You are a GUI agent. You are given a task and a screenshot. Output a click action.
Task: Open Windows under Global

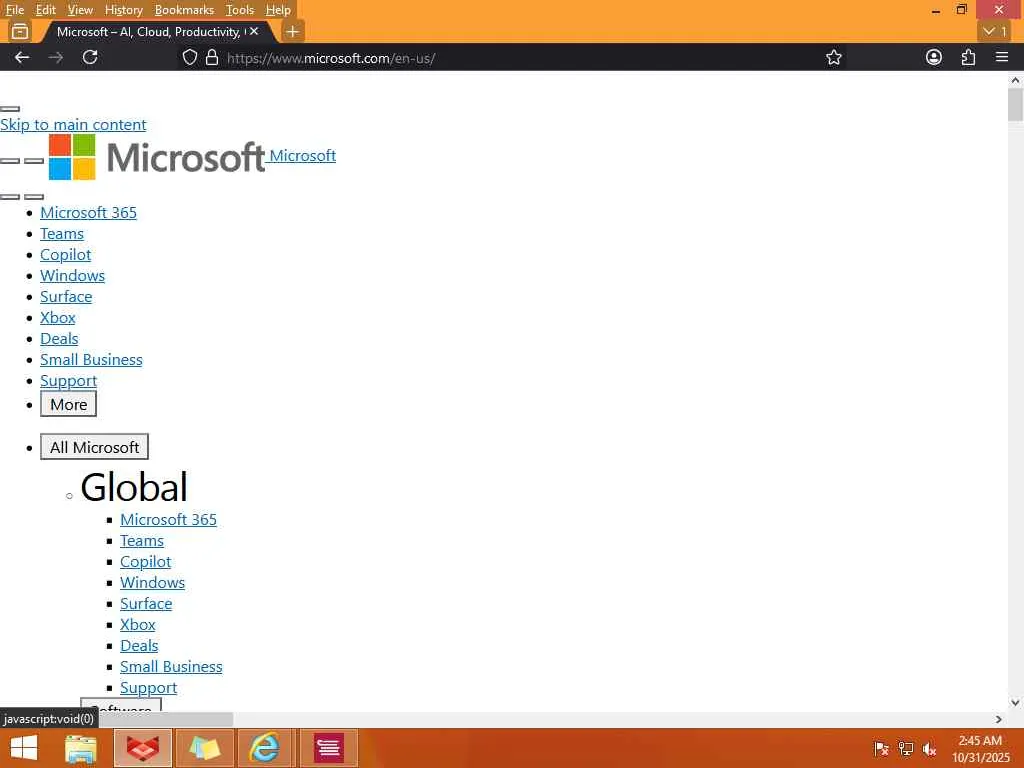tap(152, 583)
